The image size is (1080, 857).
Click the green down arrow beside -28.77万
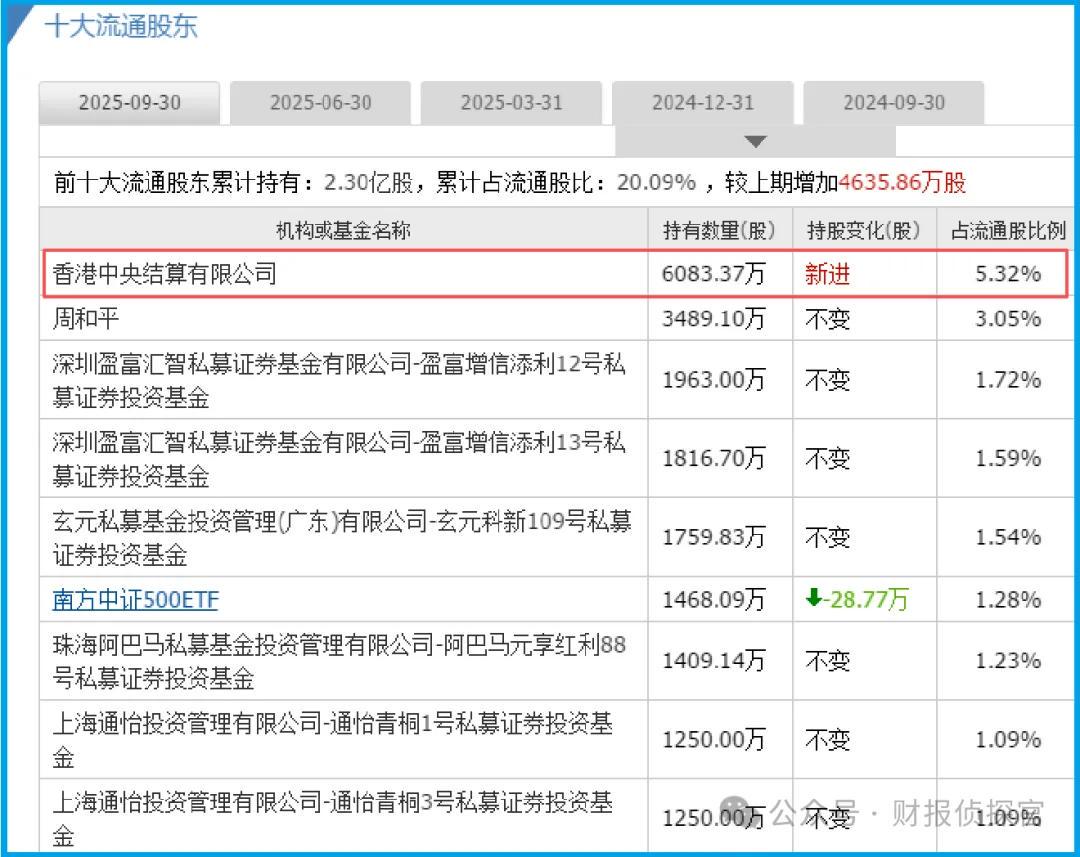click(813, 598)
